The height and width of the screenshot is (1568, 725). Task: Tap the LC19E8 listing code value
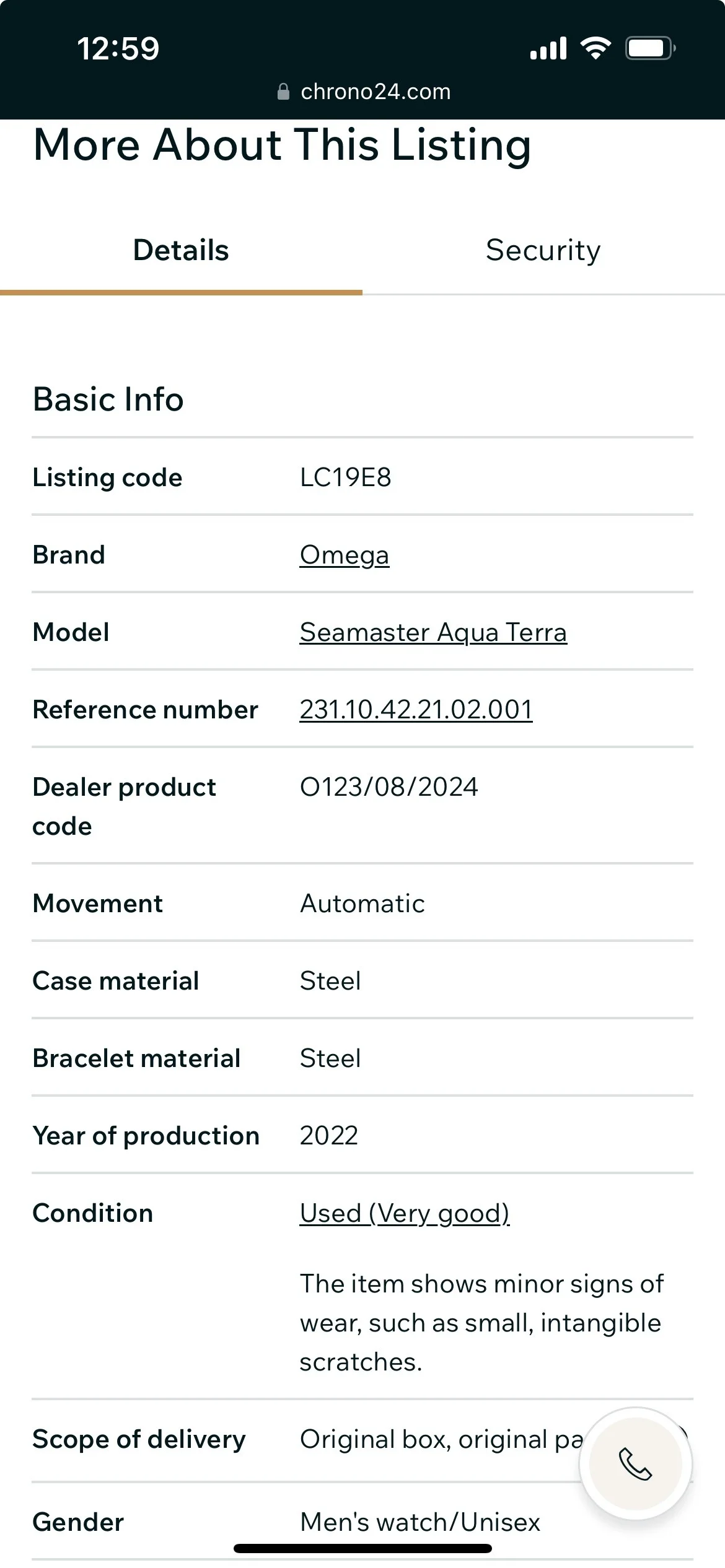pos(346,477)
